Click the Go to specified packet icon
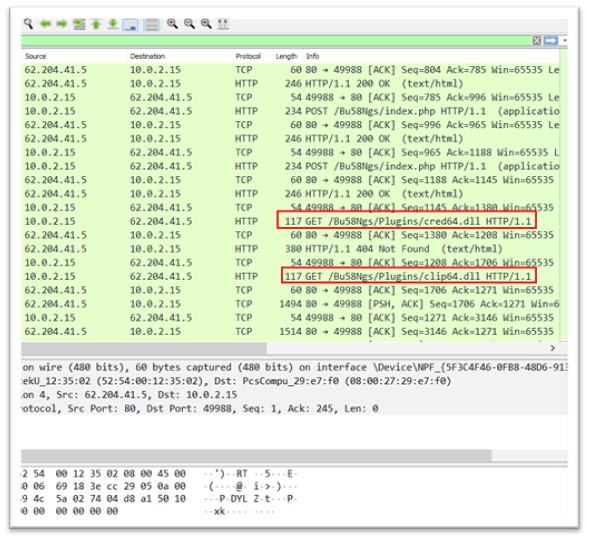 tap(79, 24)
